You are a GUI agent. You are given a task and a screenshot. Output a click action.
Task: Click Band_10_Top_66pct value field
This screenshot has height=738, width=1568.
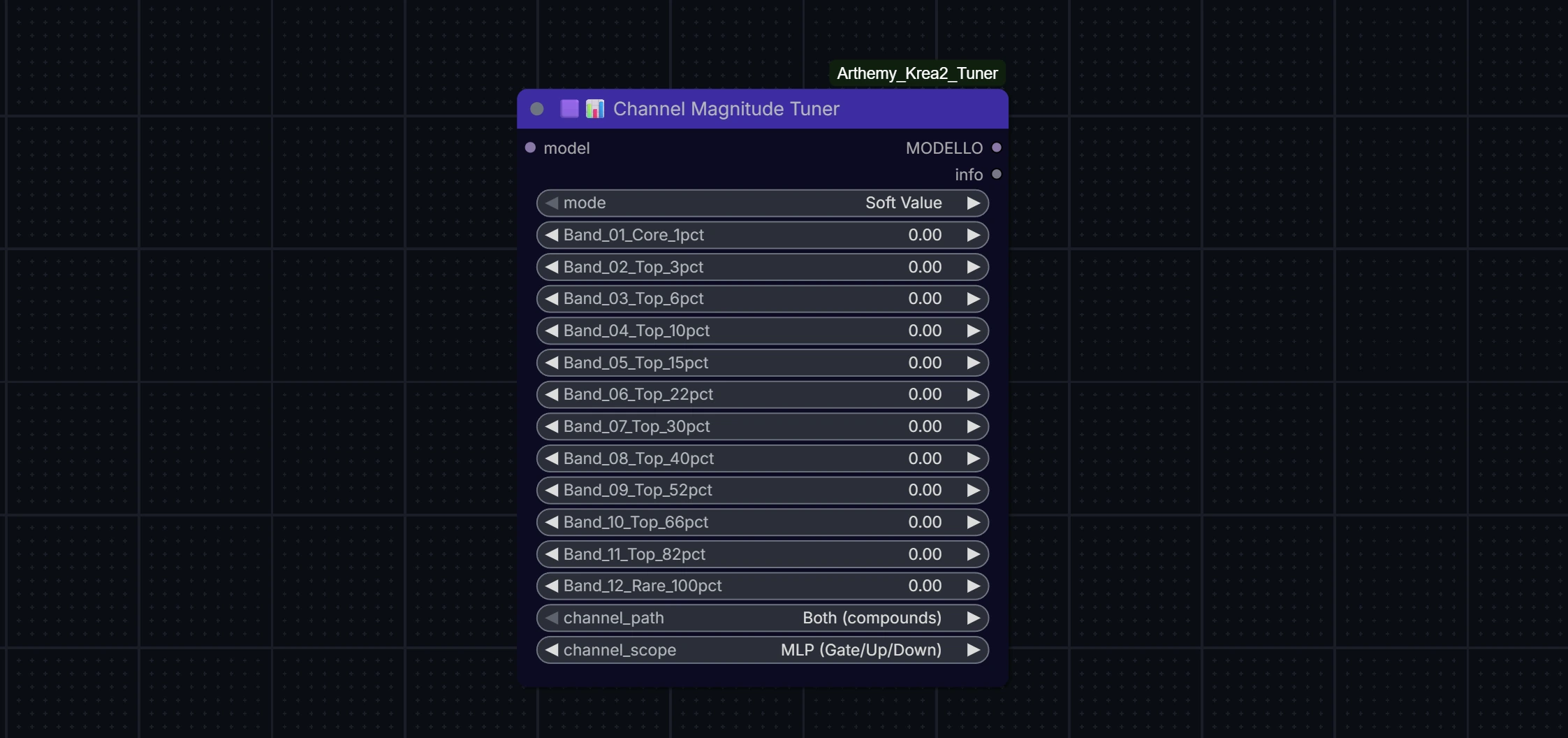pyautogui.click(x=925, y=522)
